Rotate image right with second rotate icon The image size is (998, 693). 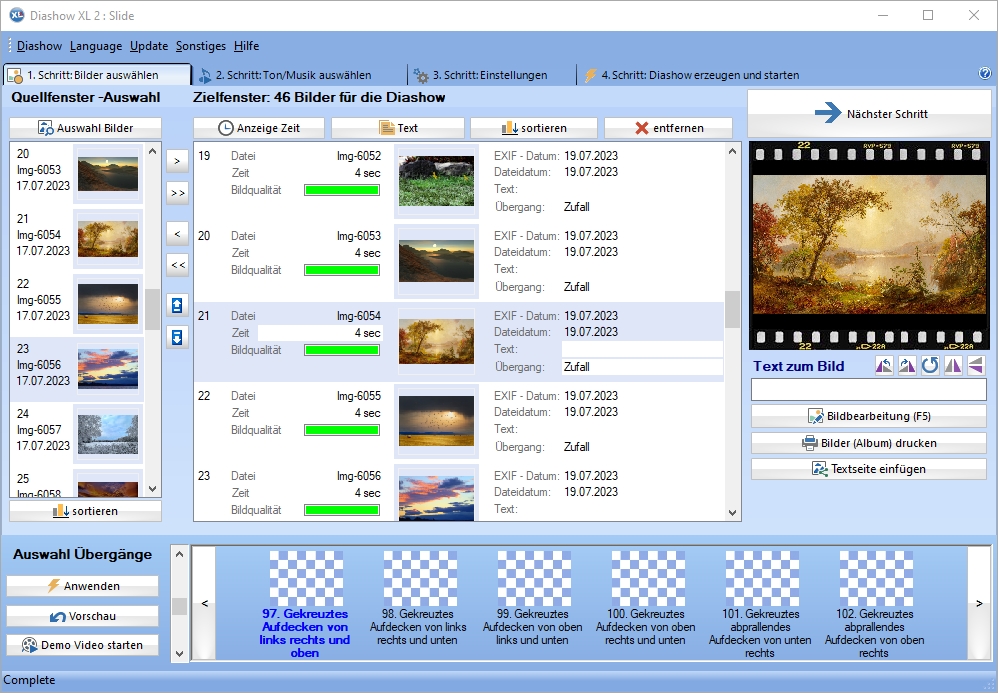point(907,365)
